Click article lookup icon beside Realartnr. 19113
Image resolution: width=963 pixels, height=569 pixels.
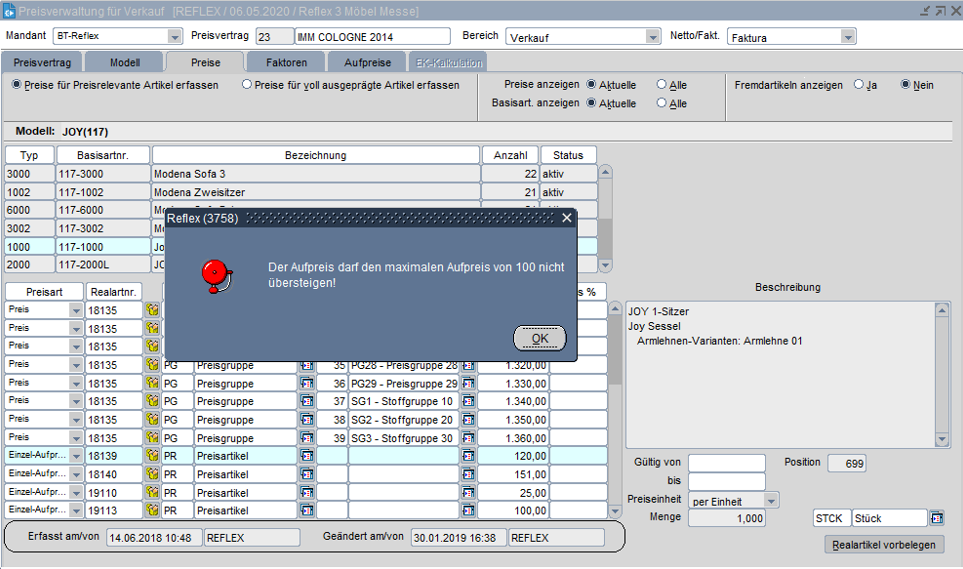pos(152,511)
